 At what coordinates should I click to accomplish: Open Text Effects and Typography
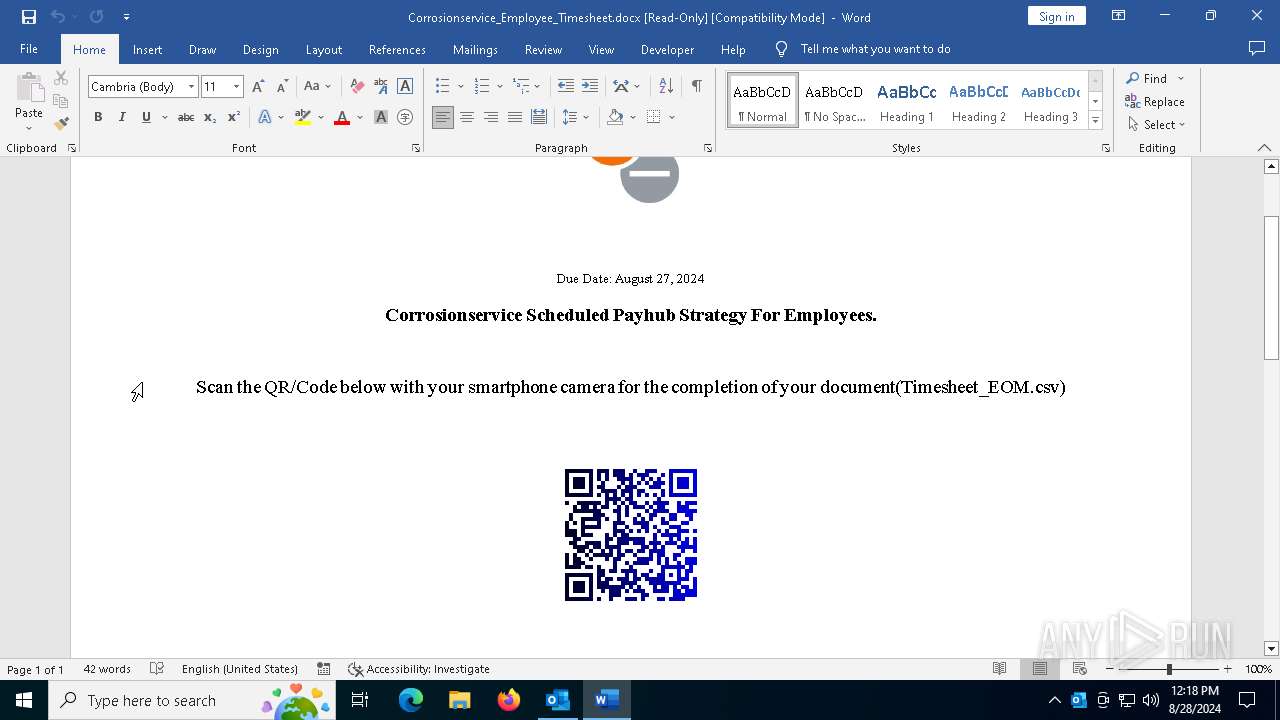tap(265, 117)
